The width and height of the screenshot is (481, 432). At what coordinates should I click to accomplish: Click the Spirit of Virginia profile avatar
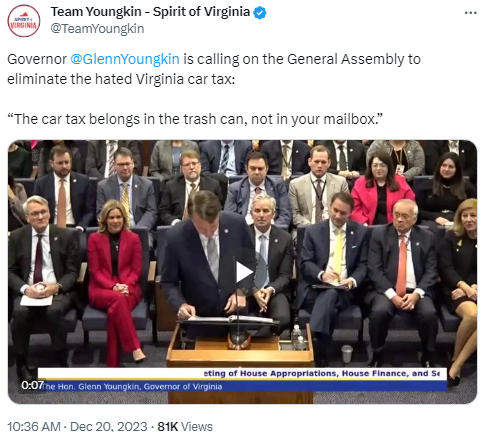click(x=24, y=21)
